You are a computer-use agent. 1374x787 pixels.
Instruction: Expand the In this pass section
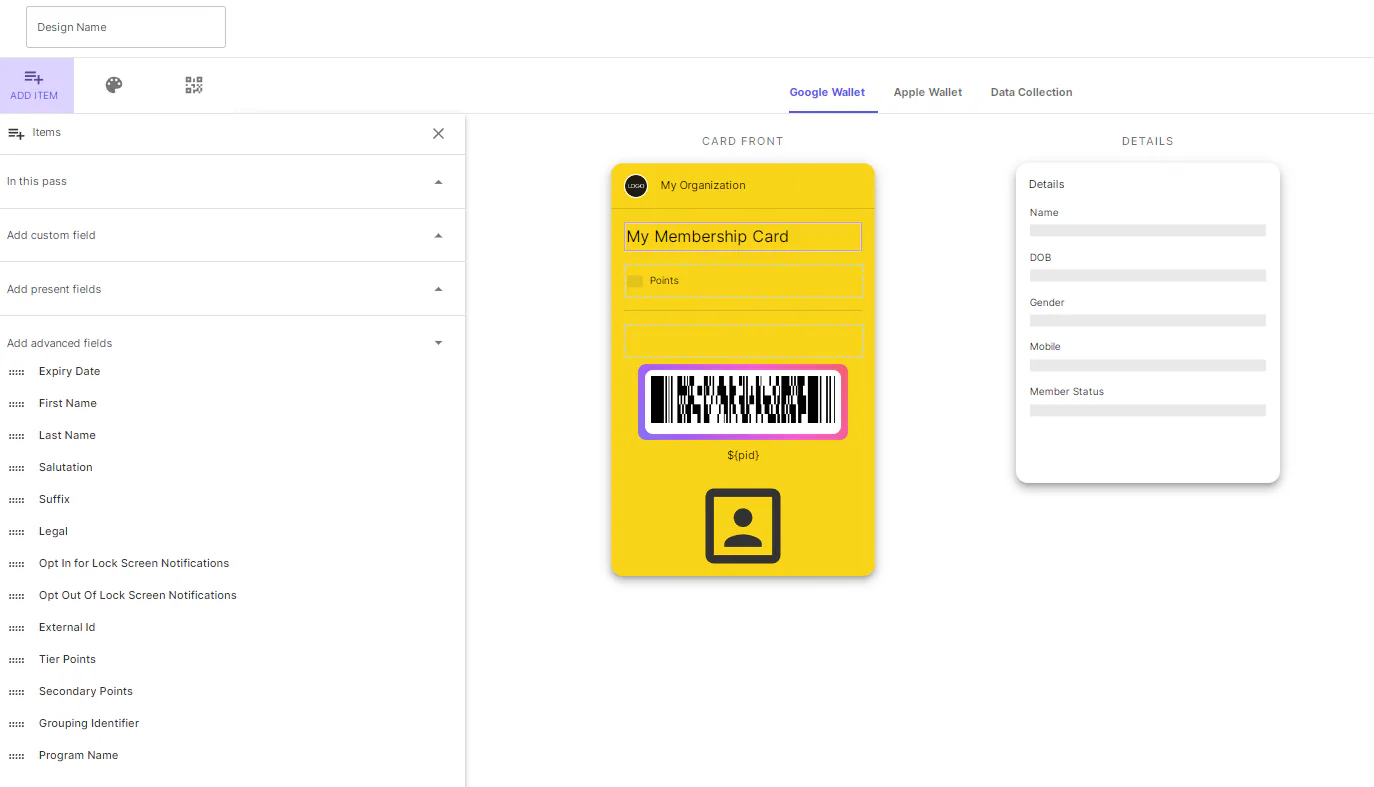232,182
